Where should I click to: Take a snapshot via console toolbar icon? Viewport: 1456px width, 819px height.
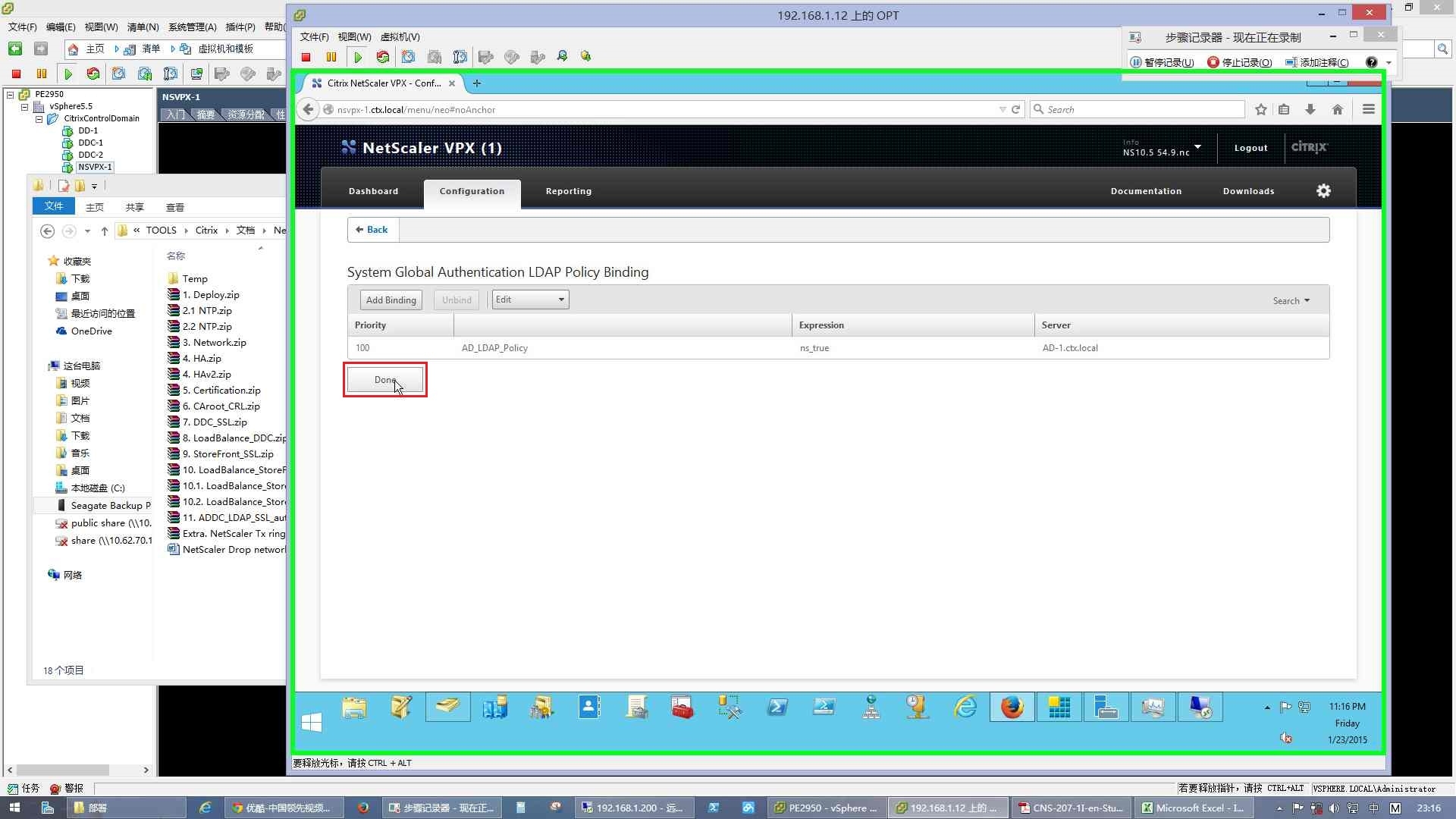pos(409,57)
